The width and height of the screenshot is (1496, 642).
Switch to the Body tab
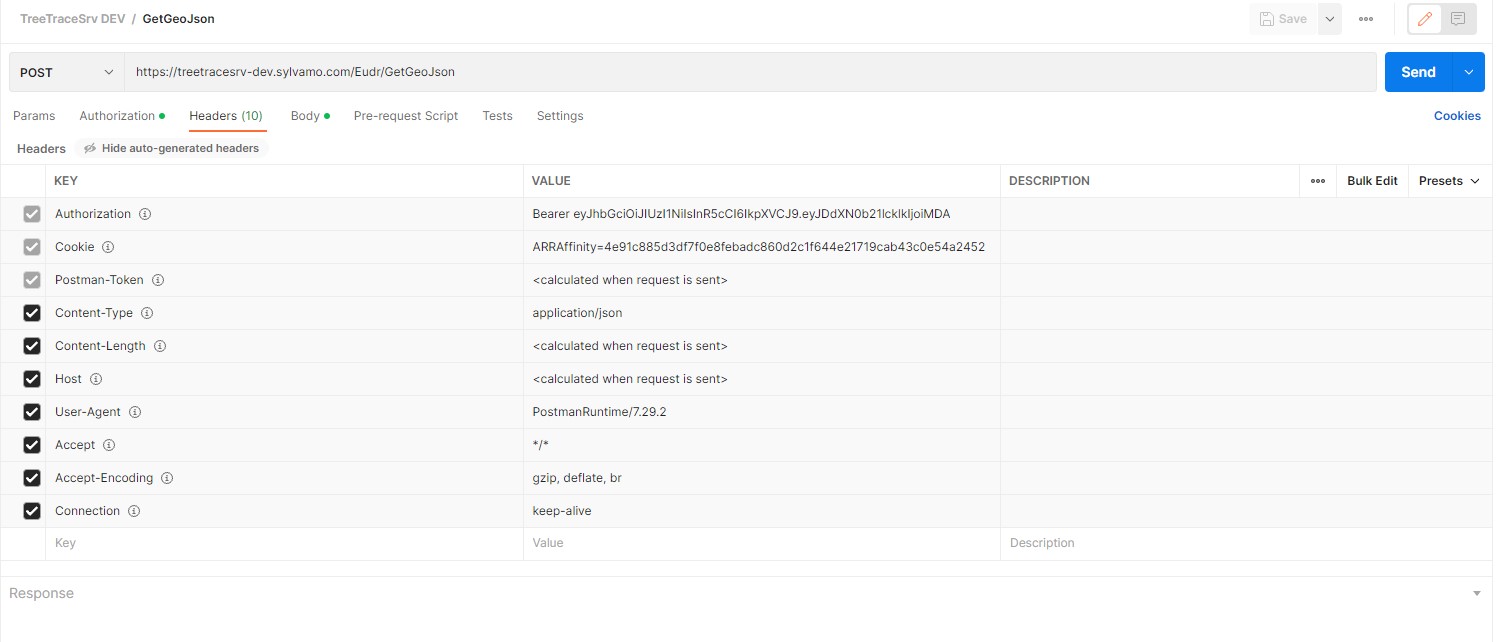[305, 116]
